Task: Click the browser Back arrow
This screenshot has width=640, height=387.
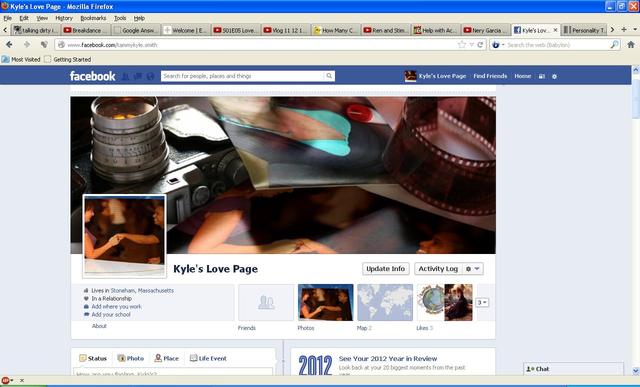Action: point(9,44)
